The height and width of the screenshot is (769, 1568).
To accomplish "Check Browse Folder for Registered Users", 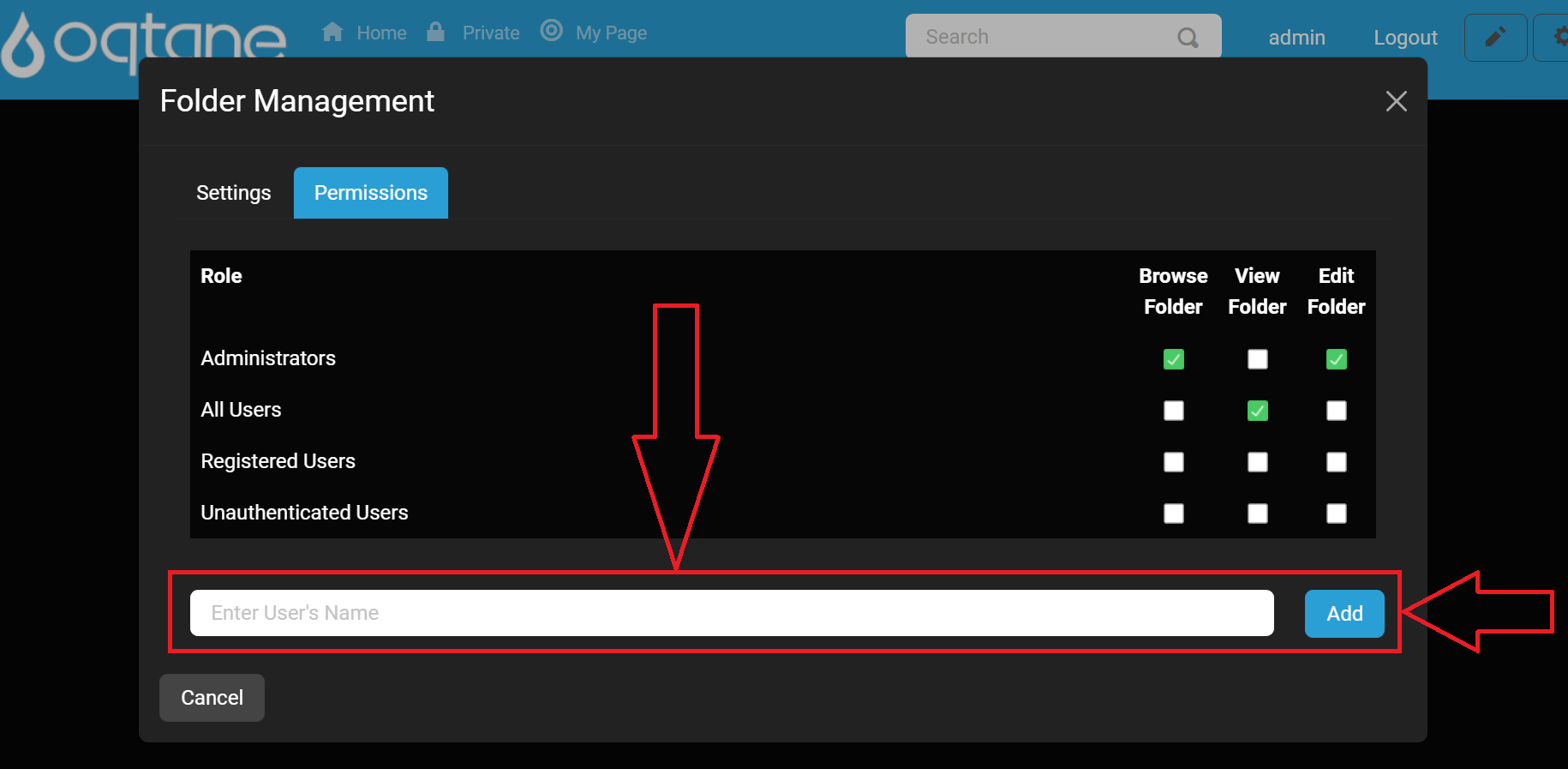I will [1174, 462].
